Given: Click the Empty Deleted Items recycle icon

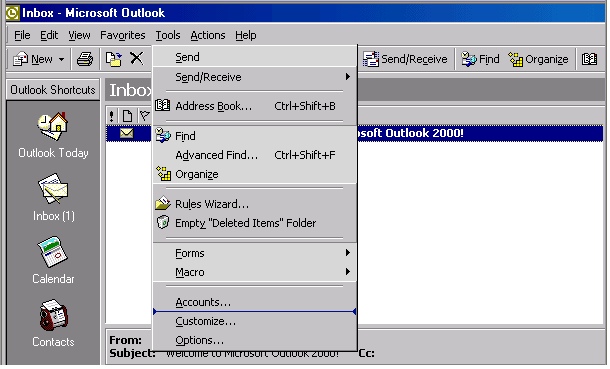Looking at the screenshot, I should (x=163, y=222).
